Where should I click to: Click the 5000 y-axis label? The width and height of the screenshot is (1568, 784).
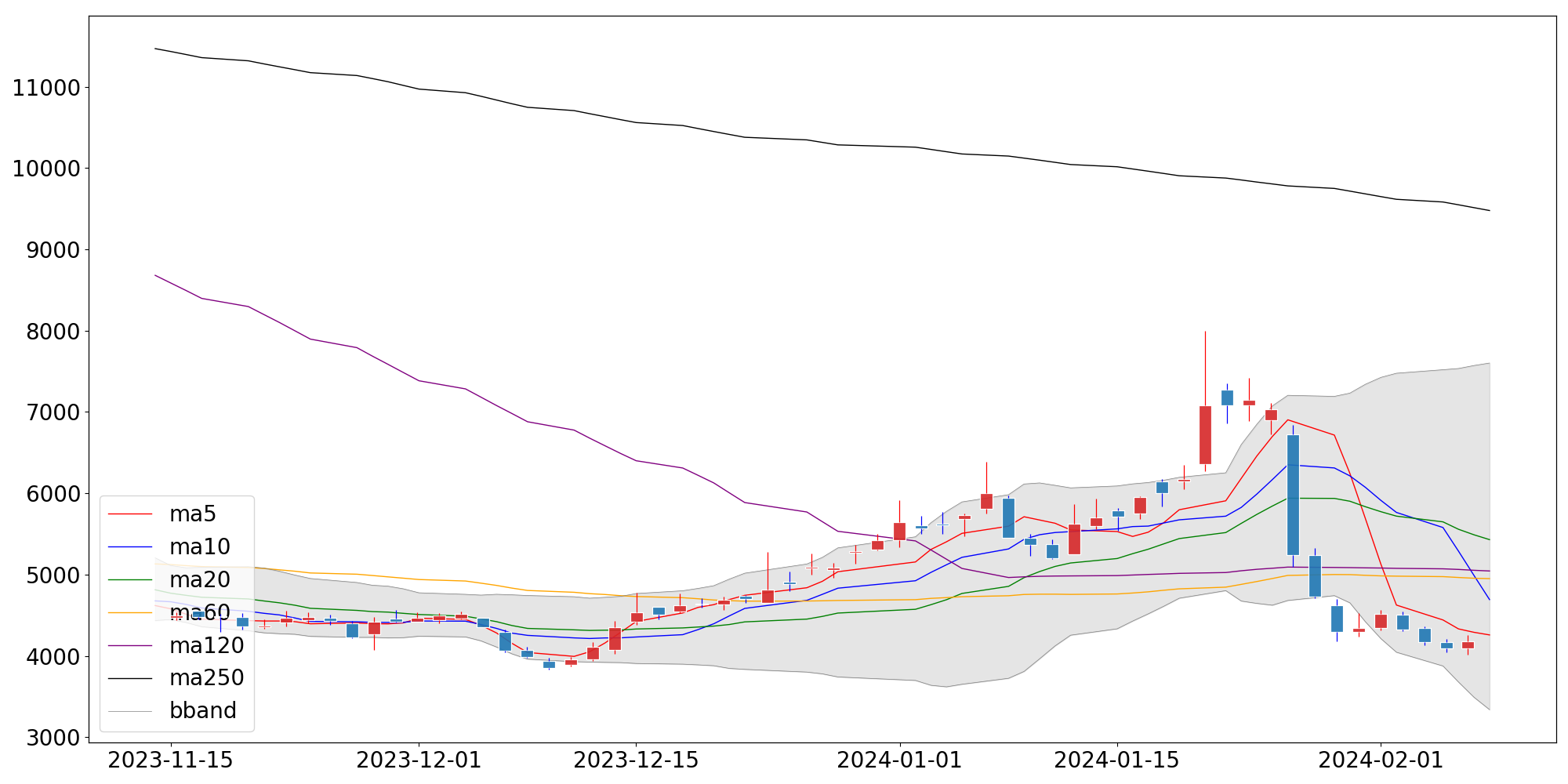click(53, 575)
